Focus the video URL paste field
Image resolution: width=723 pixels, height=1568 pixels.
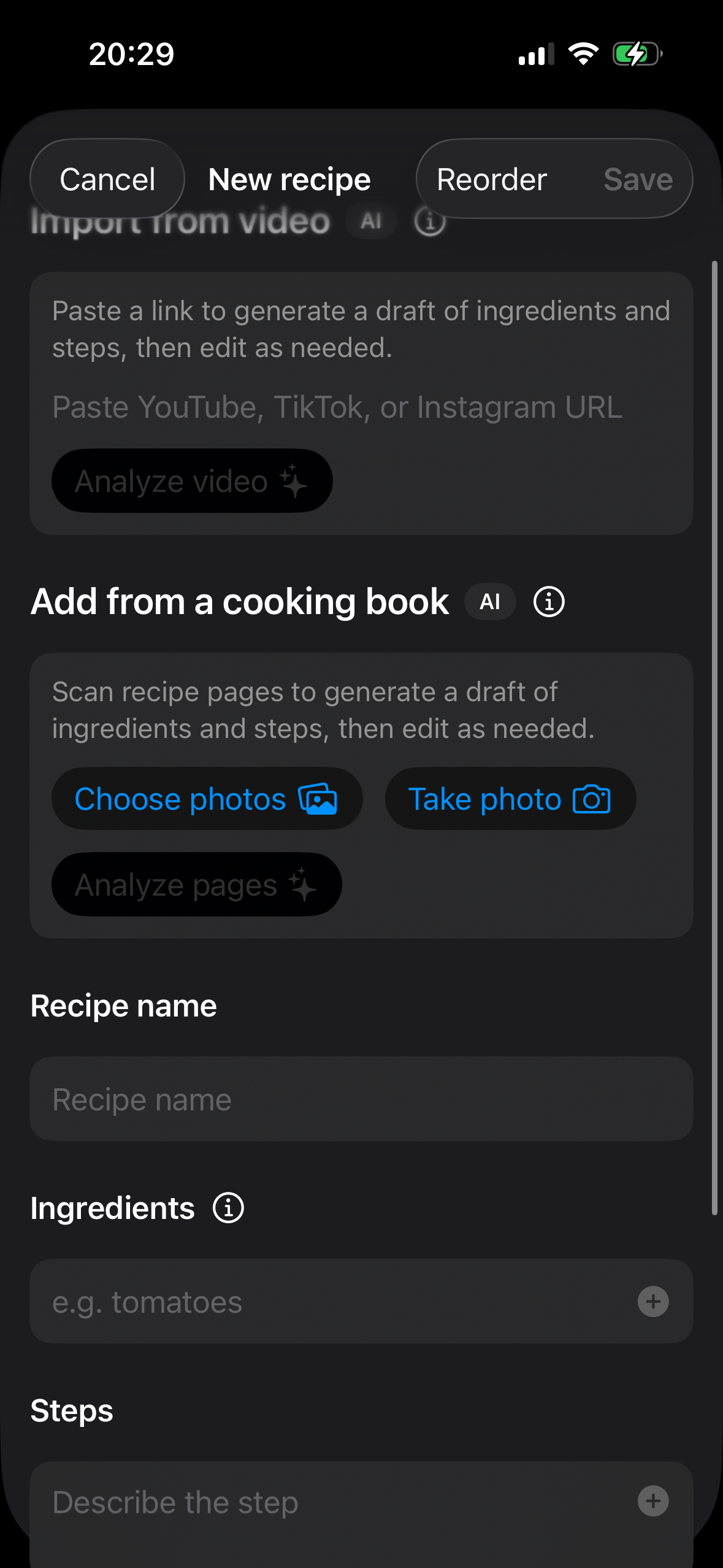coord(362,407)
